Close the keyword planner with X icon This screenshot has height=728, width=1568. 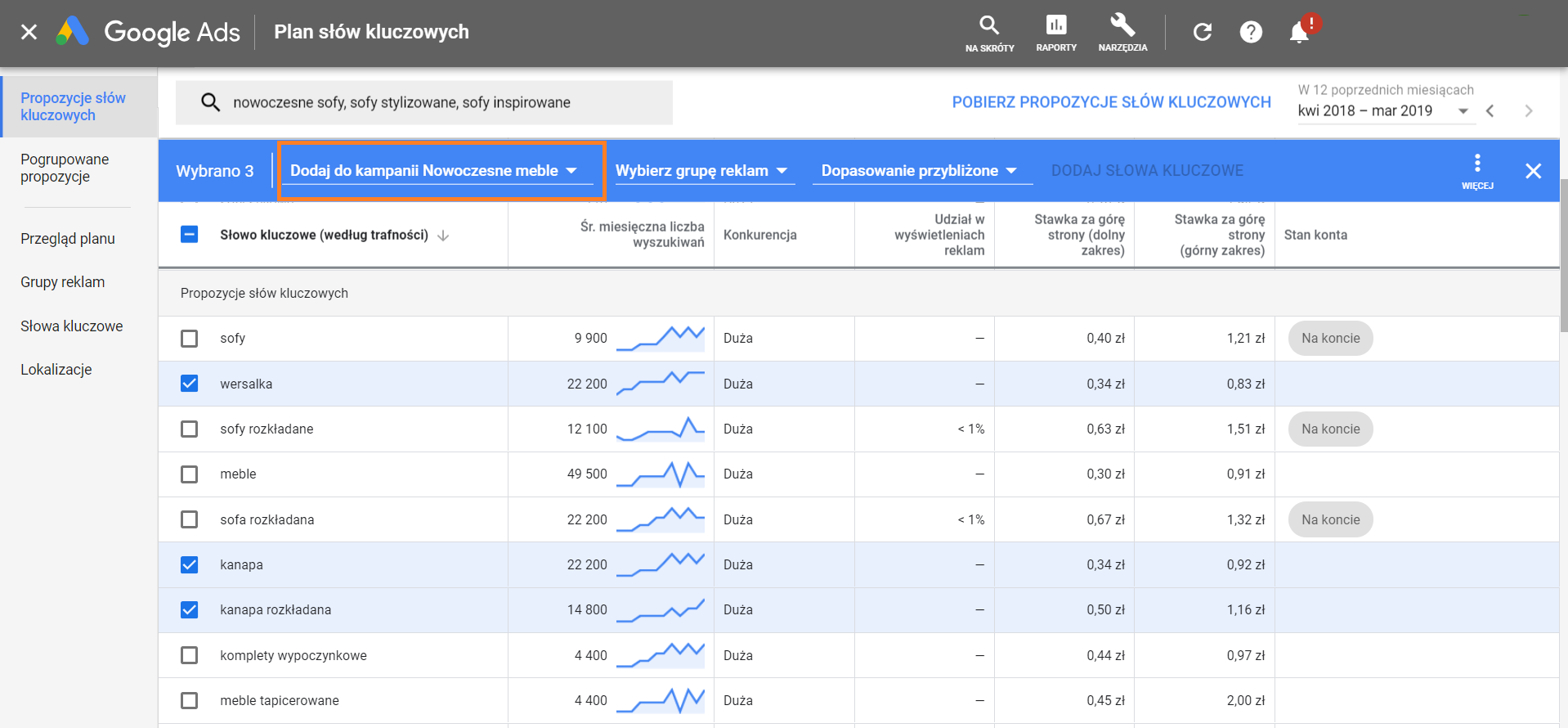(29, 32)
